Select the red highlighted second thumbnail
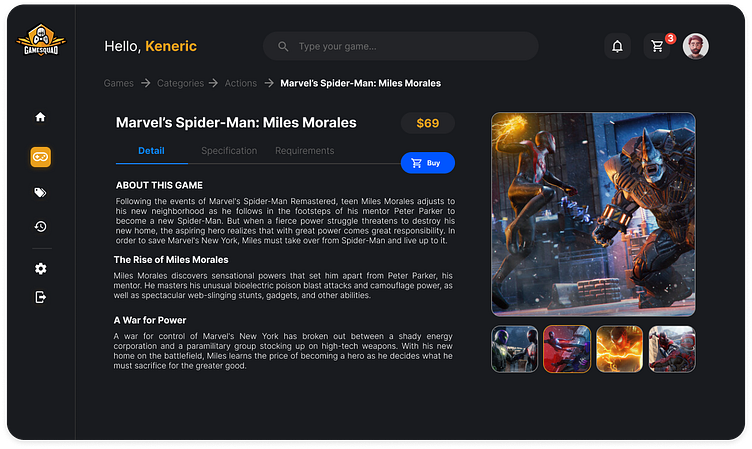The width and height of the screenshot is (752, 449). coord(567,349)
